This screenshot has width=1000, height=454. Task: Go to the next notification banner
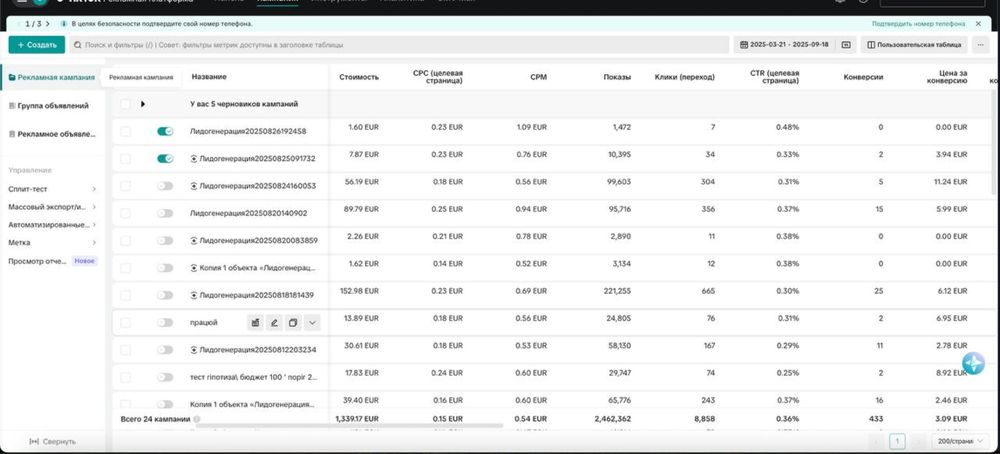coord(47,24)
